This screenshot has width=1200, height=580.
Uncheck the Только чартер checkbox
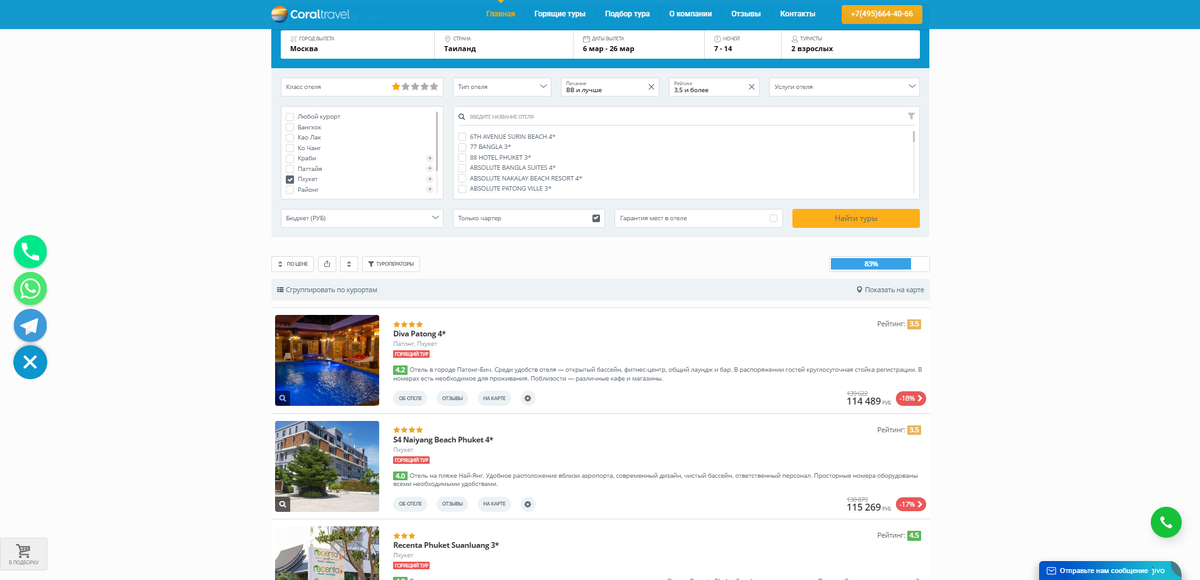coord(596,217)
